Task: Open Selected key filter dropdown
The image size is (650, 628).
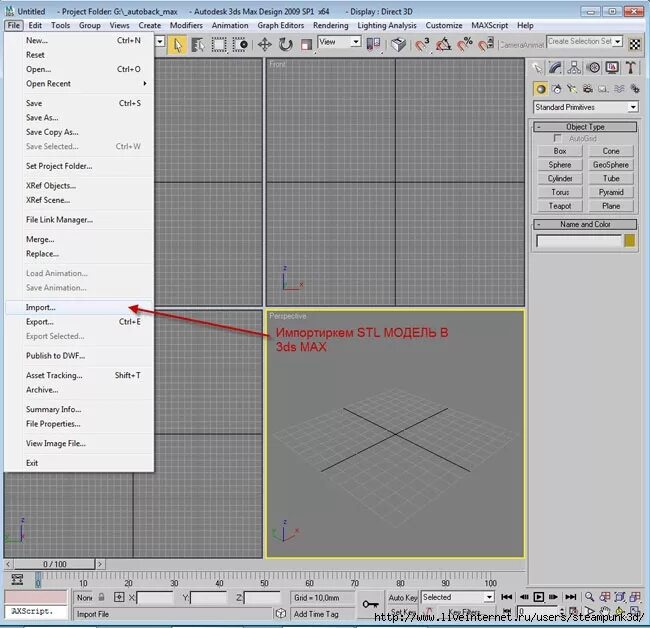Action: click(457, 597)
